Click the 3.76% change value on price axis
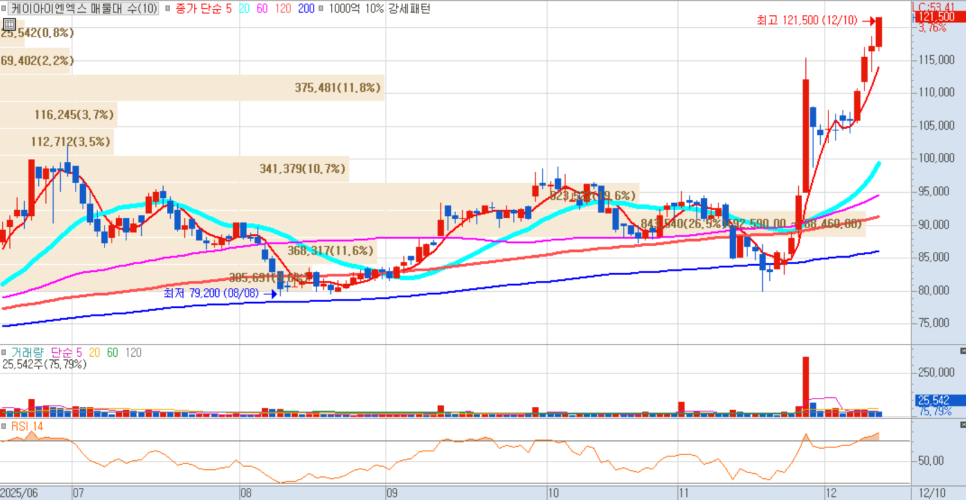 [x=932, y=28]
